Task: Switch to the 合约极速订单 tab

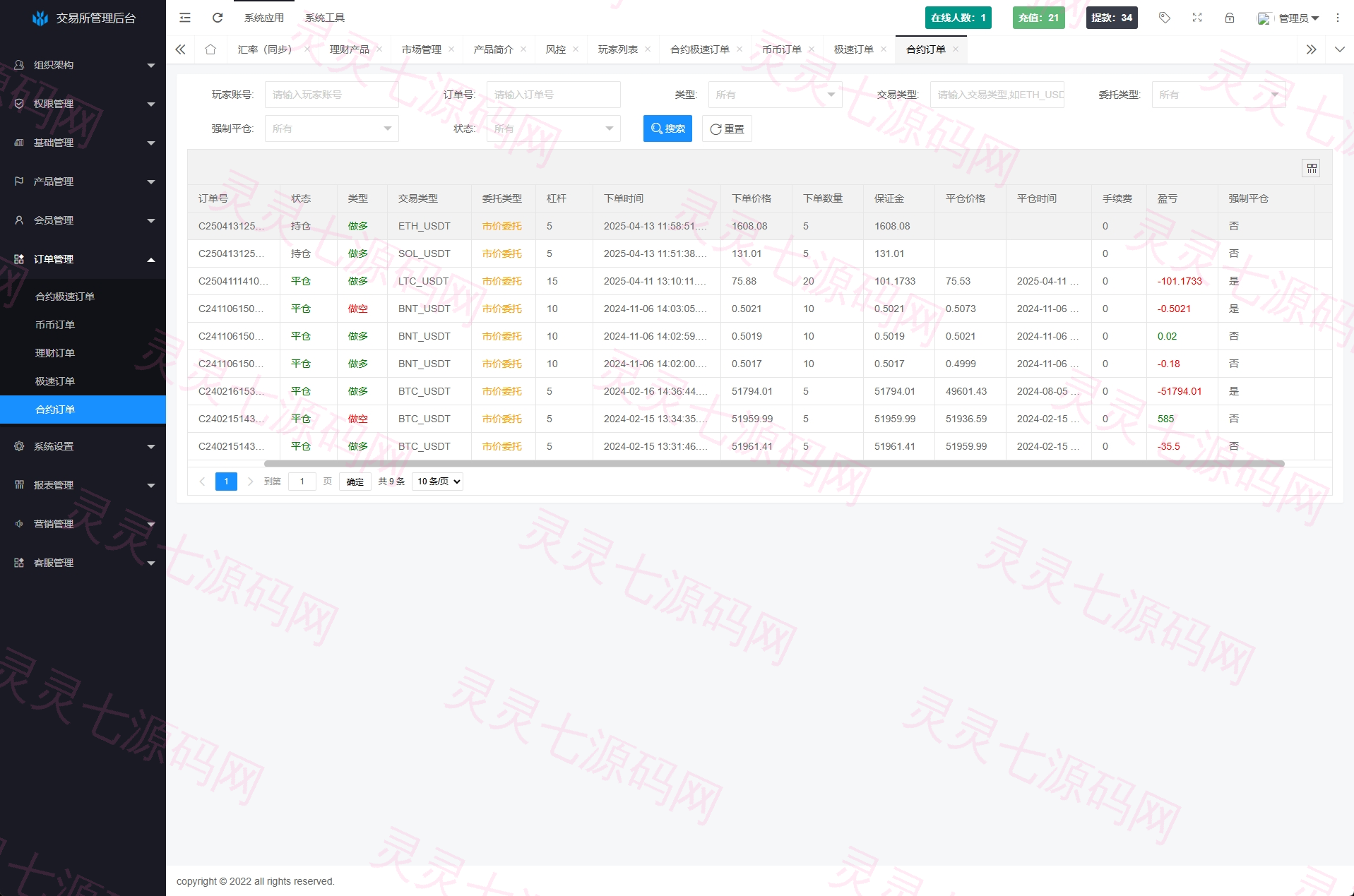Action: 700,49
